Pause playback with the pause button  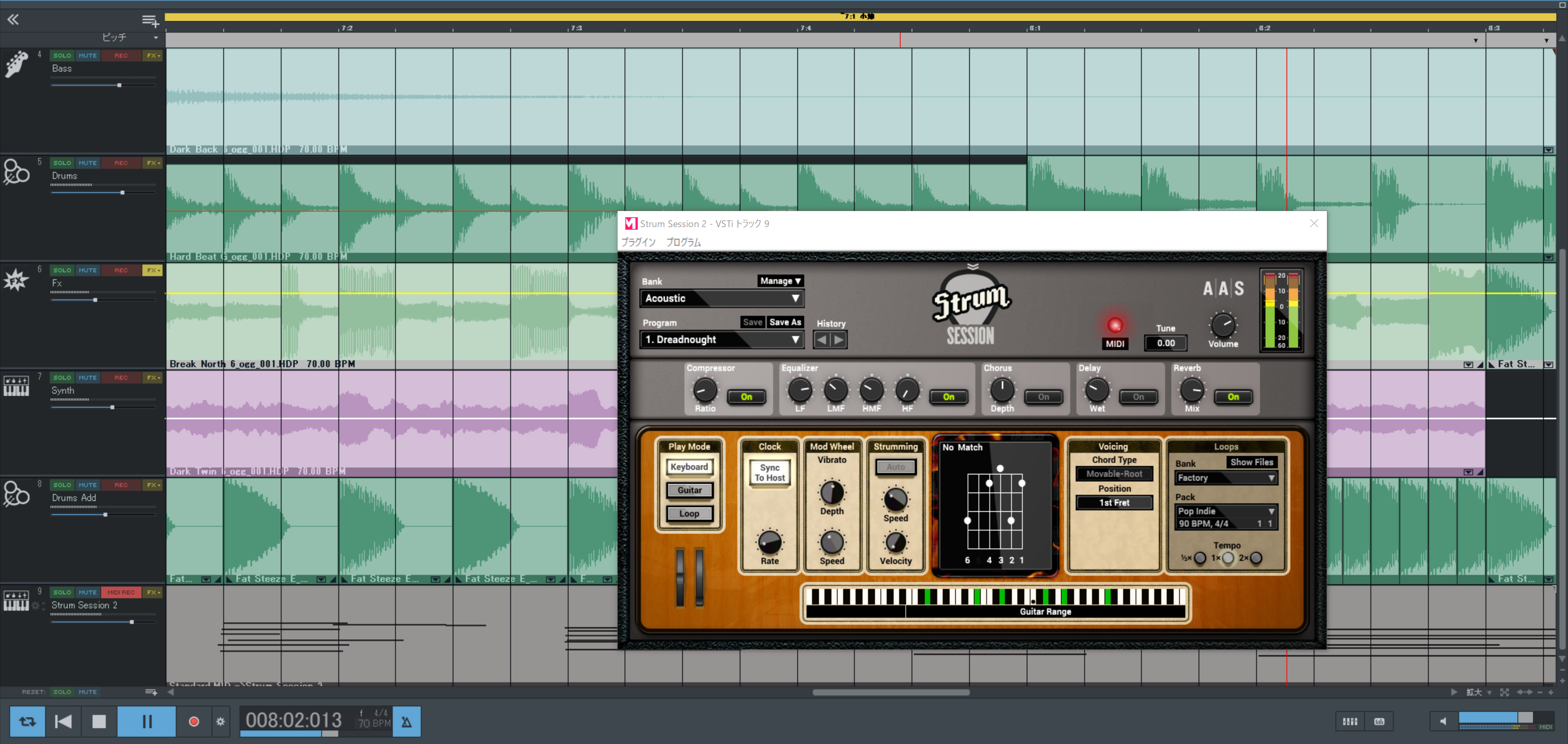tap(147, 722)
